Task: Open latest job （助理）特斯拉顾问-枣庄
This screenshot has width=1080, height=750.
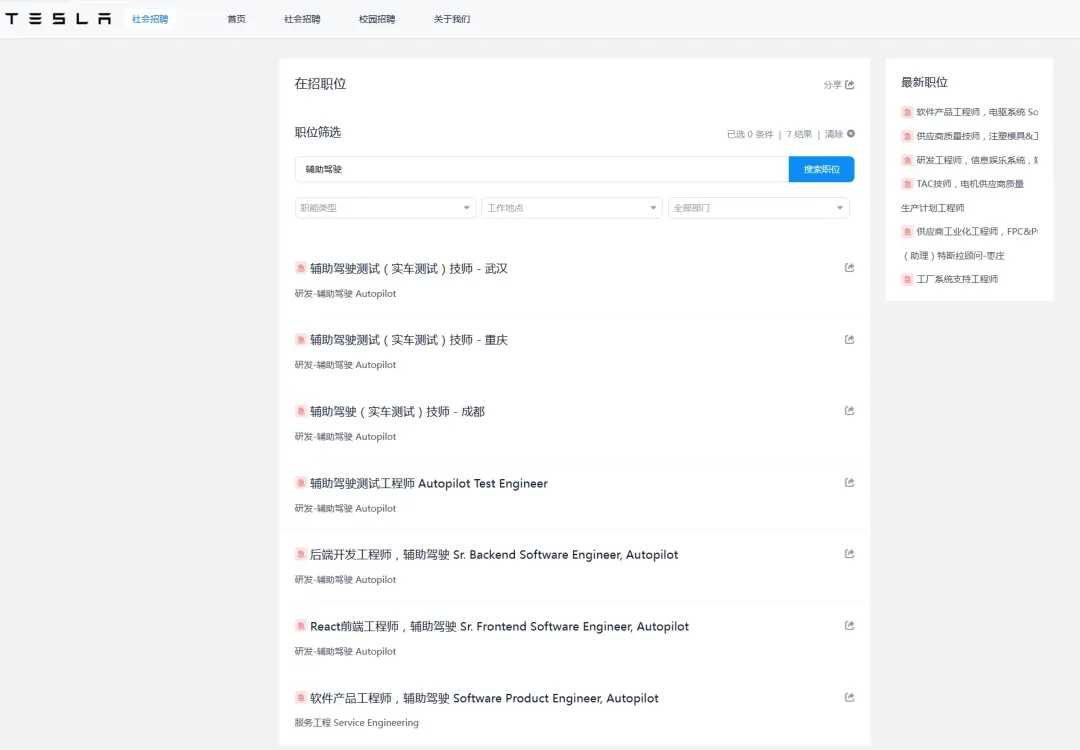Action: 954,256
